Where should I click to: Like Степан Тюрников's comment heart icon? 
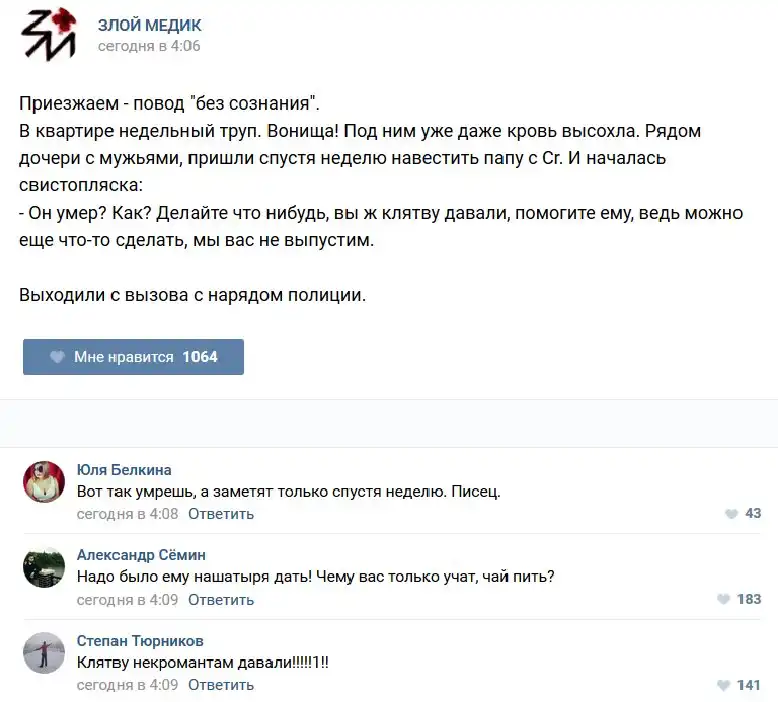tap(724, 685)
